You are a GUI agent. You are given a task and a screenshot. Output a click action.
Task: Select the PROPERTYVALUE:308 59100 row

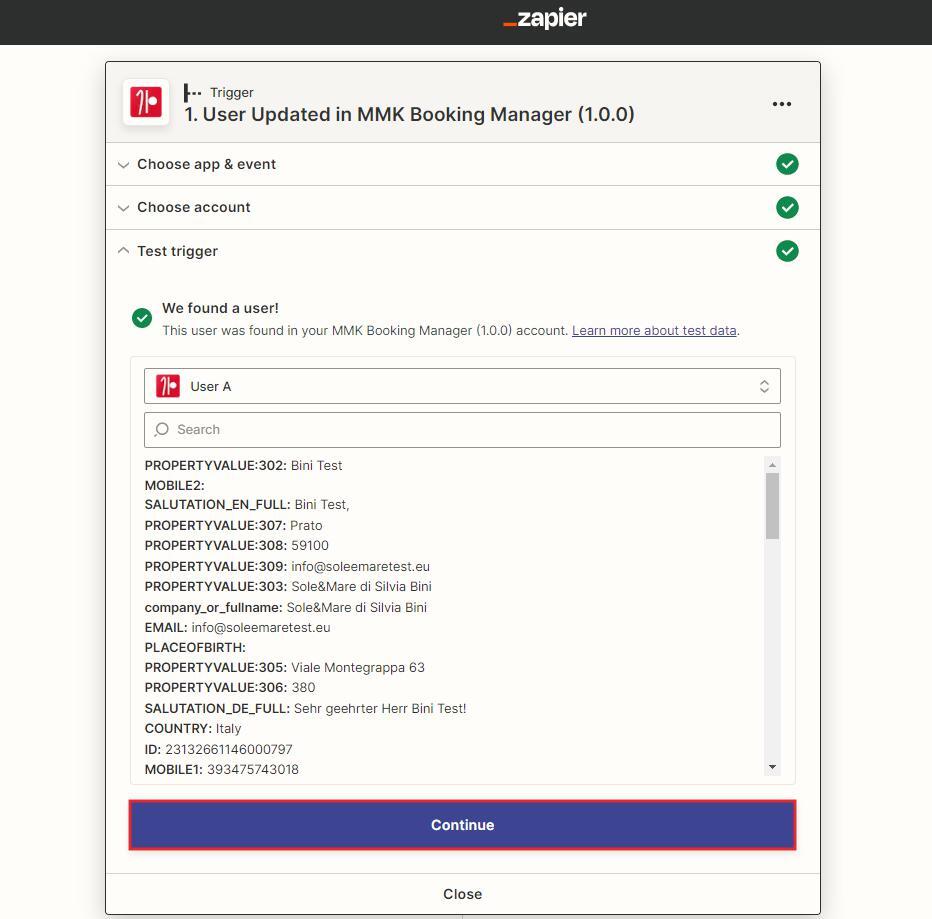[x=237, y=546]
